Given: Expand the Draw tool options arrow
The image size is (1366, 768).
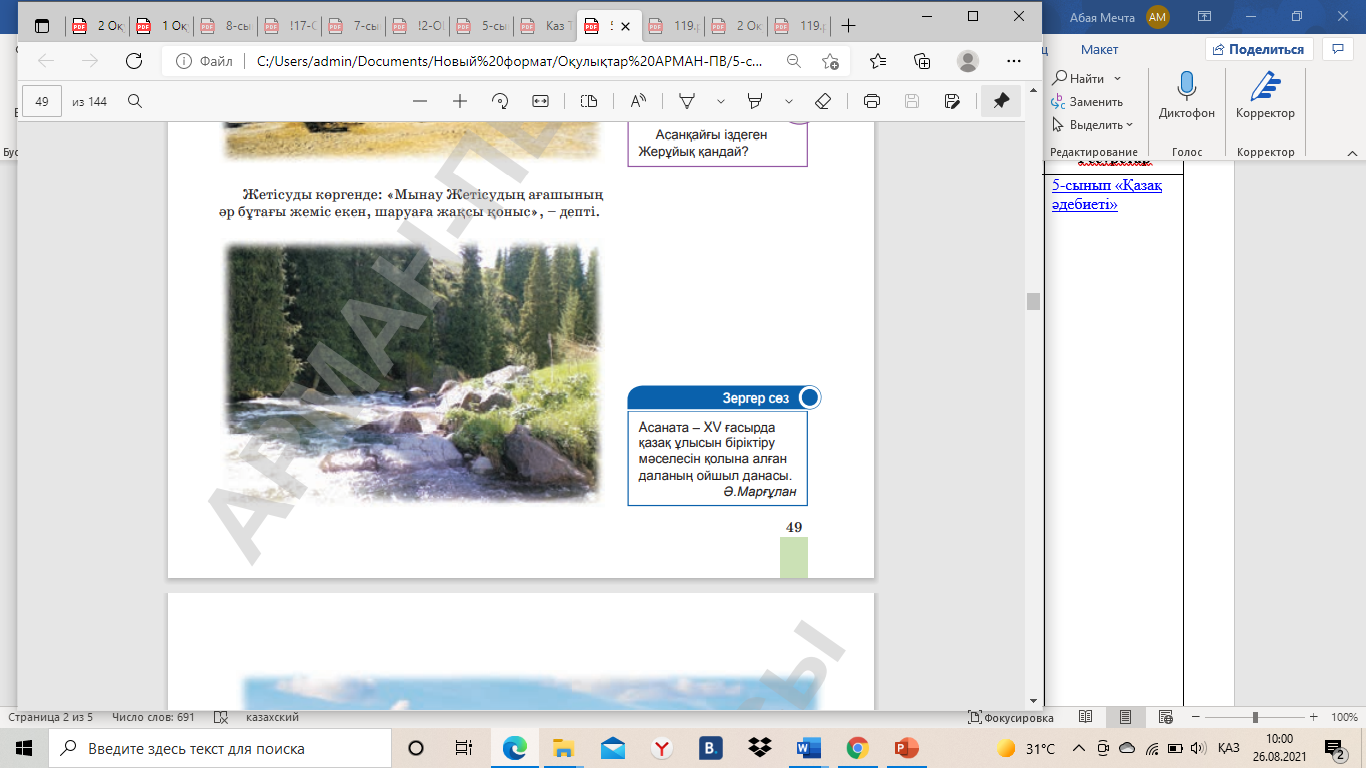Looking at the screenshot, I should click(x=721, y=101).
